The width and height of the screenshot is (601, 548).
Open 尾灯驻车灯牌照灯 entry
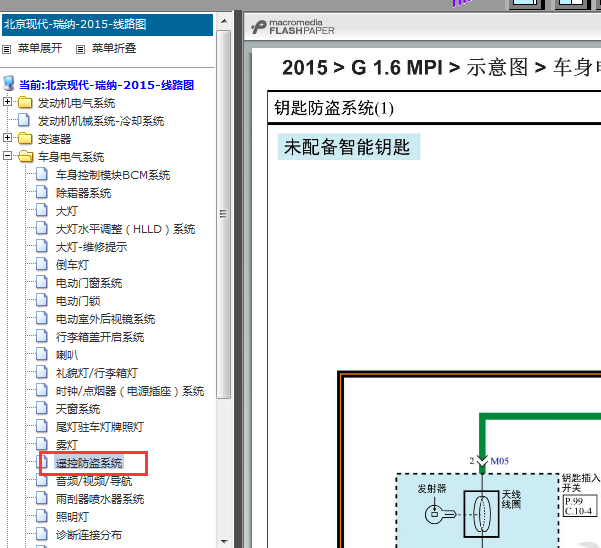coord(100,427)
